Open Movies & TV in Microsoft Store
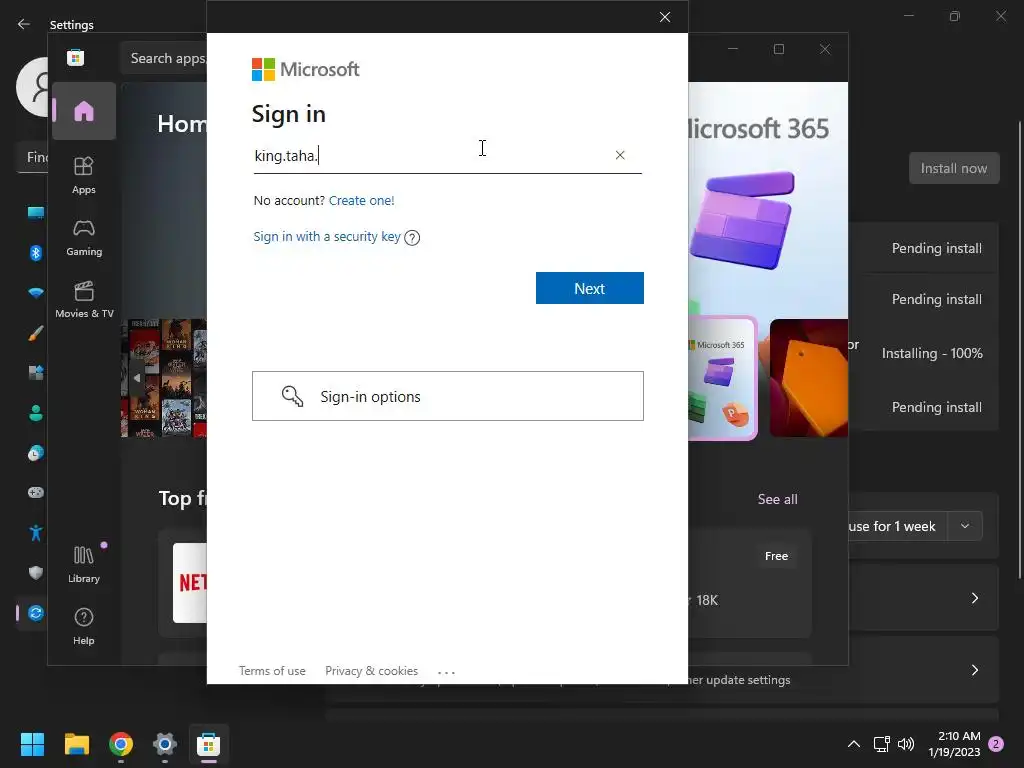 (84, 299)
